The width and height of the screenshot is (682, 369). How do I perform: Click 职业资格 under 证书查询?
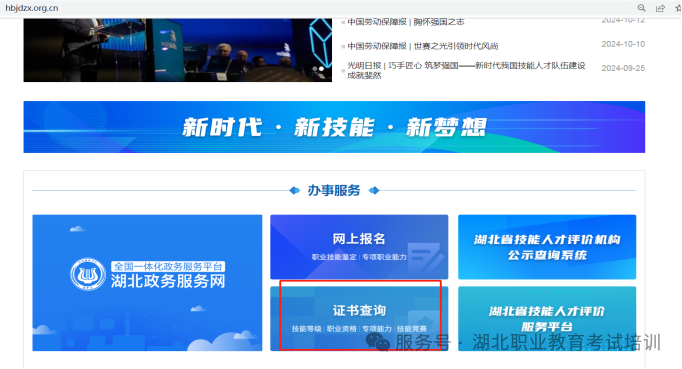pyautogui.click(x=341, y=329)
